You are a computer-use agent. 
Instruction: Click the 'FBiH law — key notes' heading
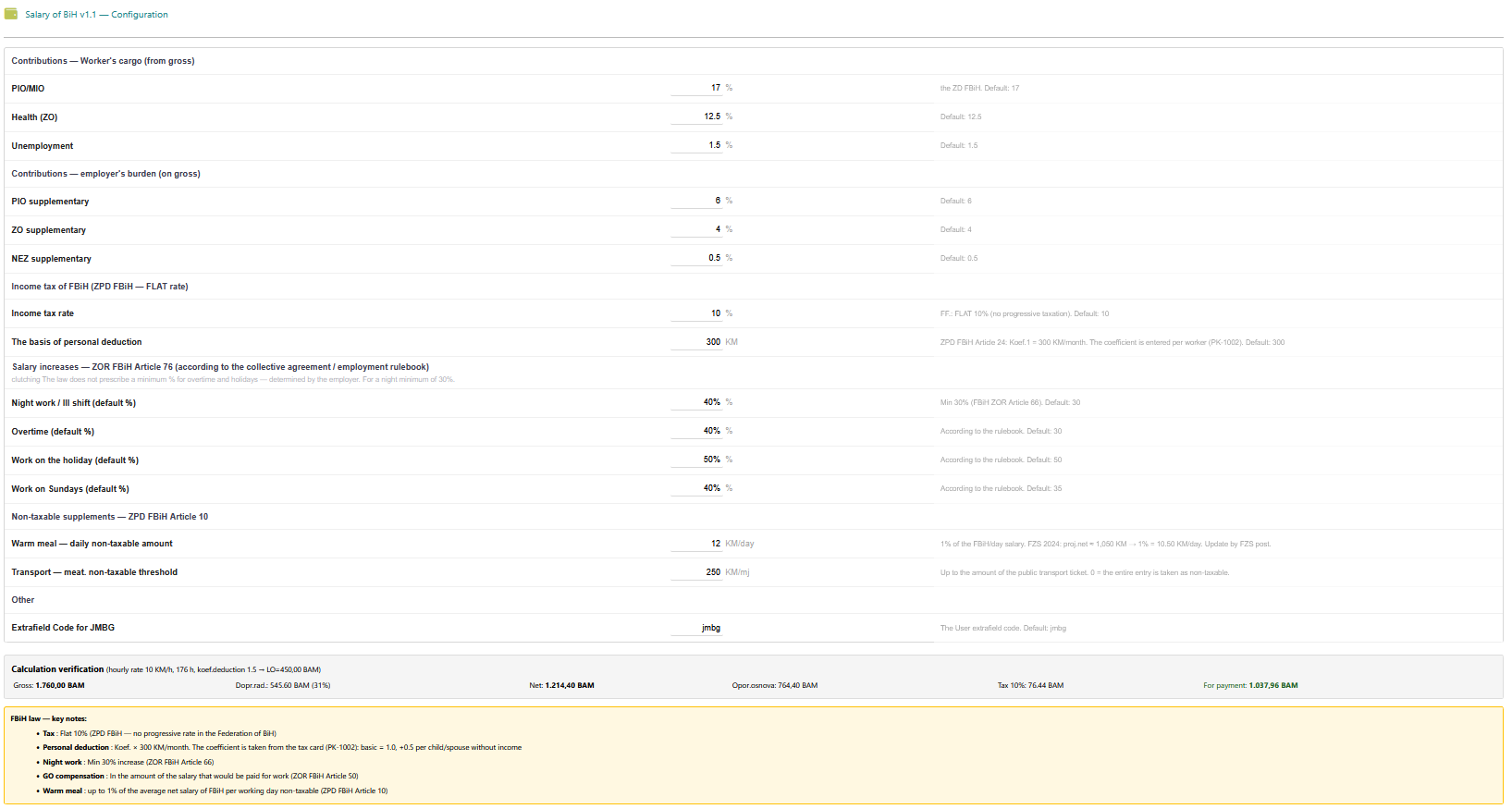click(49, 718)
